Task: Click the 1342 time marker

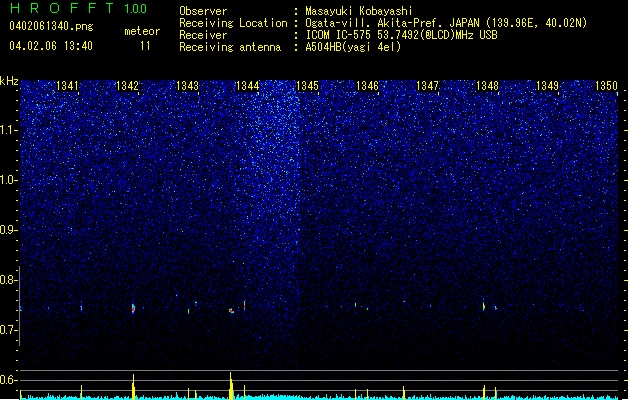Action: pyautogui.click(x=127, y=86)
